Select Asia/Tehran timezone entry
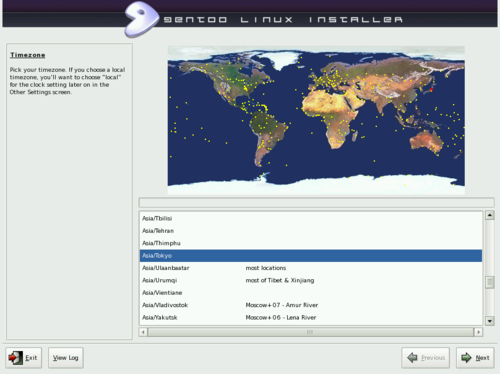 click(x=311, y=231)
